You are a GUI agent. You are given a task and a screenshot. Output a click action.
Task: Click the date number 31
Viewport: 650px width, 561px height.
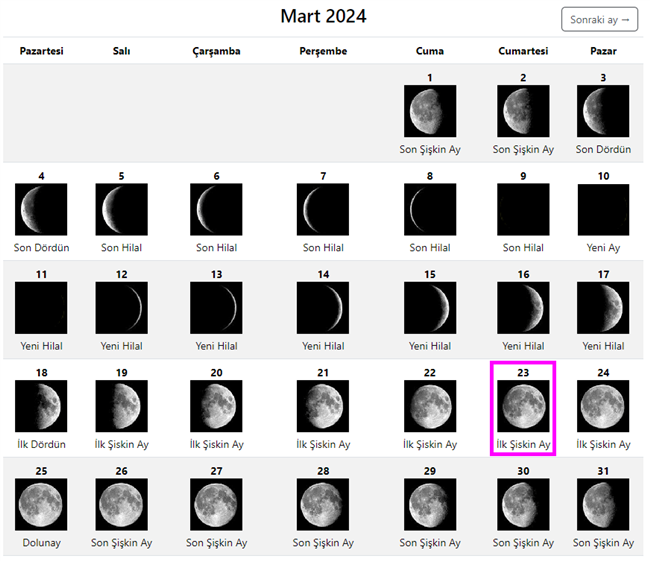(x=603, y=471)
